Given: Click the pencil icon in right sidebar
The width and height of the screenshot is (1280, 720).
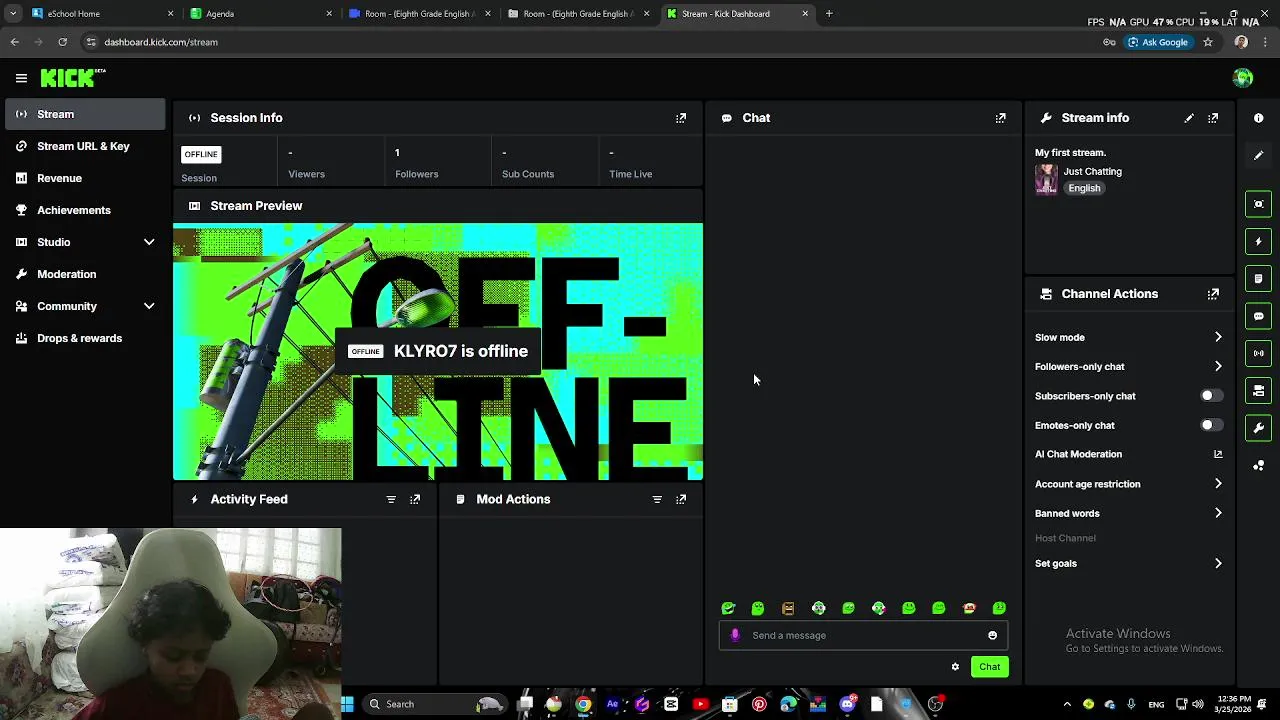Looking at the screenshot, I should pos(1259,155).
